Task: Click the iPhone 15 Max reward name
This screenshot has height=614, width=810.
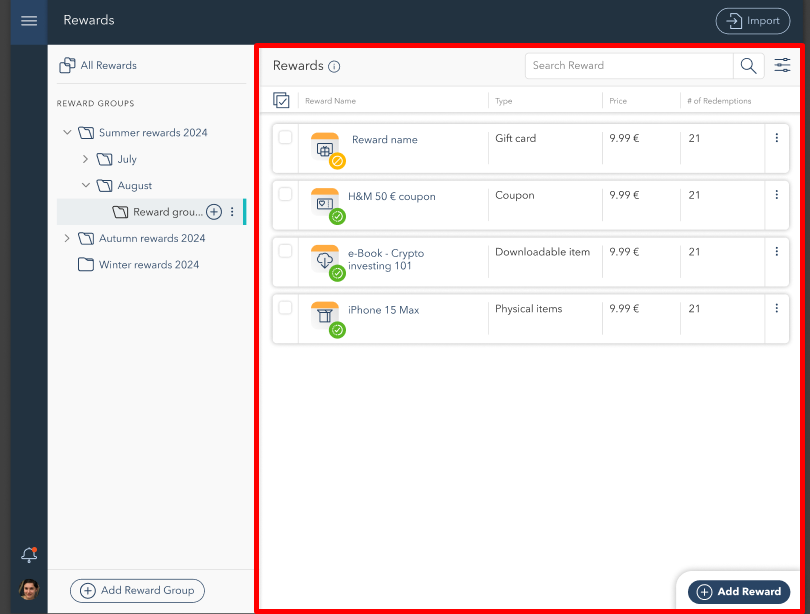Action: pos(383,310)
